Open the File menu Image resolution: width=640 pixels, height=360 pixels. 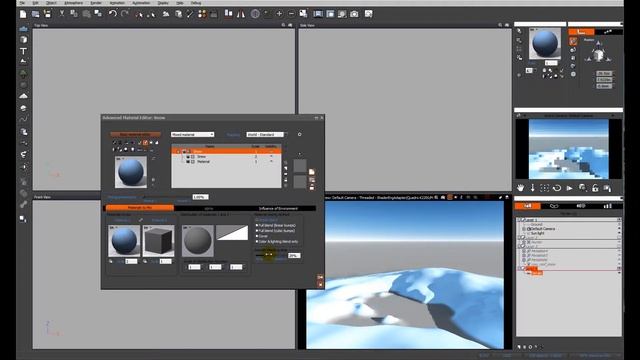tap(22, 3)
